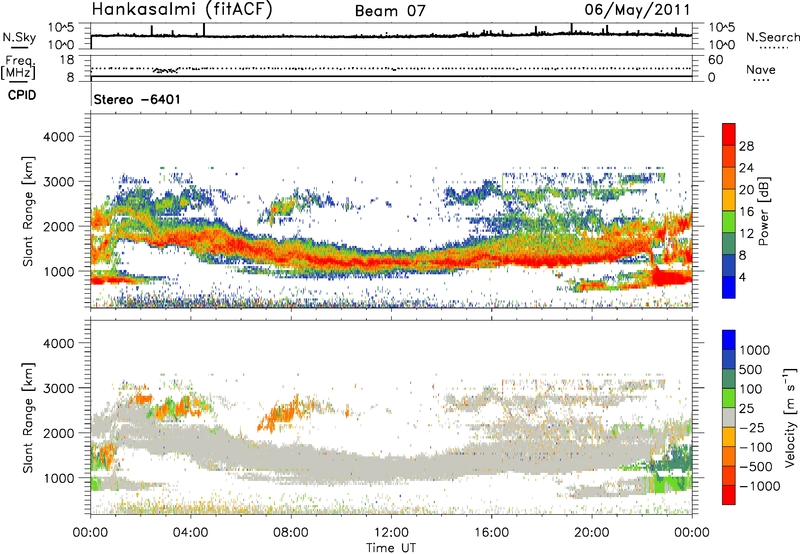Click the gray segment of velocity colorbar

pyautogui.click(x=729, y=417)
